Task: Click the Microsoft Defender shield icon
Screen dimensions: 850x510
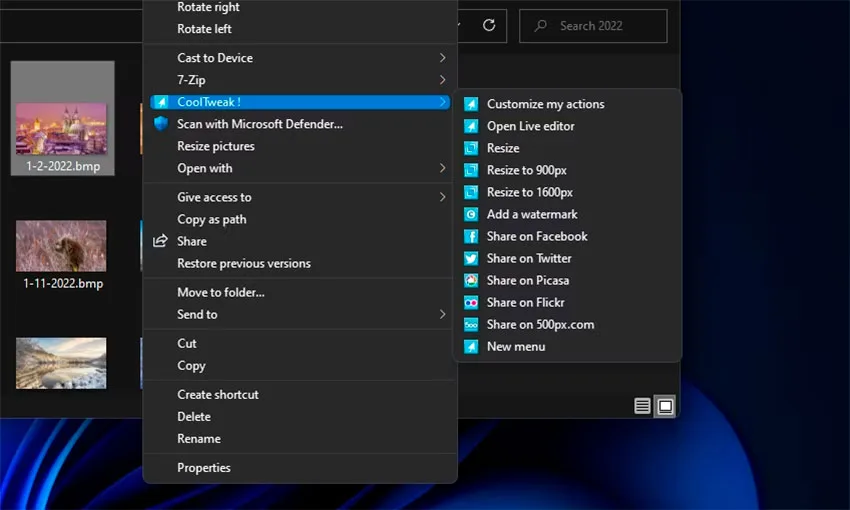Action: click(160, 124)
